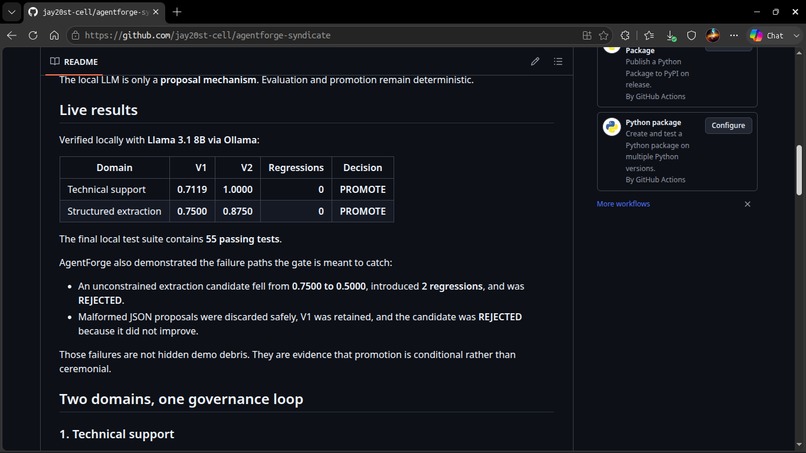Image resolution: width=806 pixels, height=453 pixels.
Task: Add page to favorites star
Action: pyautogui.click(x=603, y=35)
